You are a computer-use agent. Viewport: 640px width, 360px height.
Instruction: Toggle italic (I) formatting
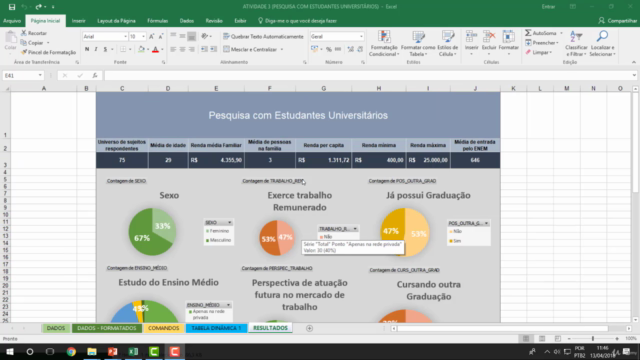(x=96, y=49)
